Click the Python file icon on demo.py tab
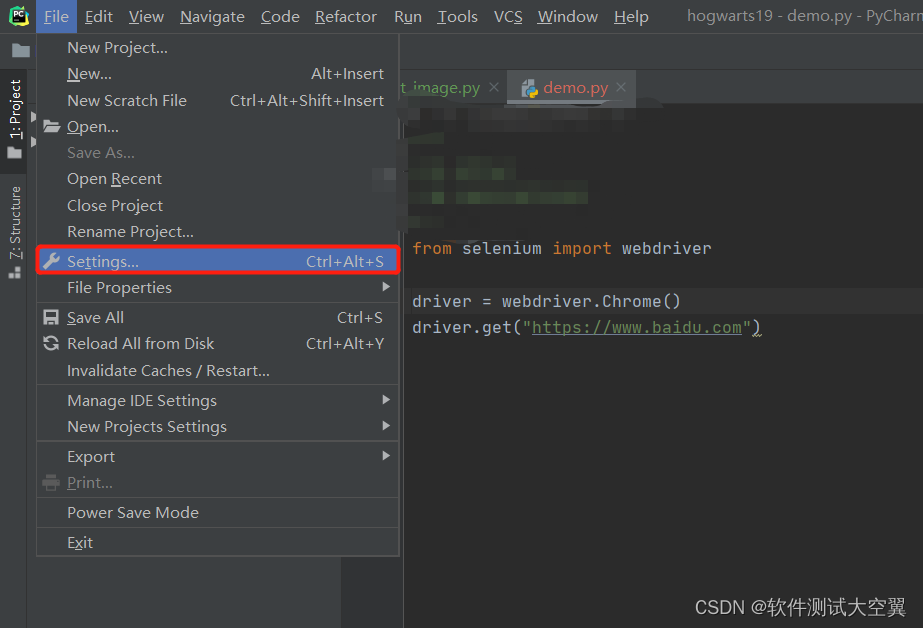Viewport: 923px width, 628px height. point(529,88)
